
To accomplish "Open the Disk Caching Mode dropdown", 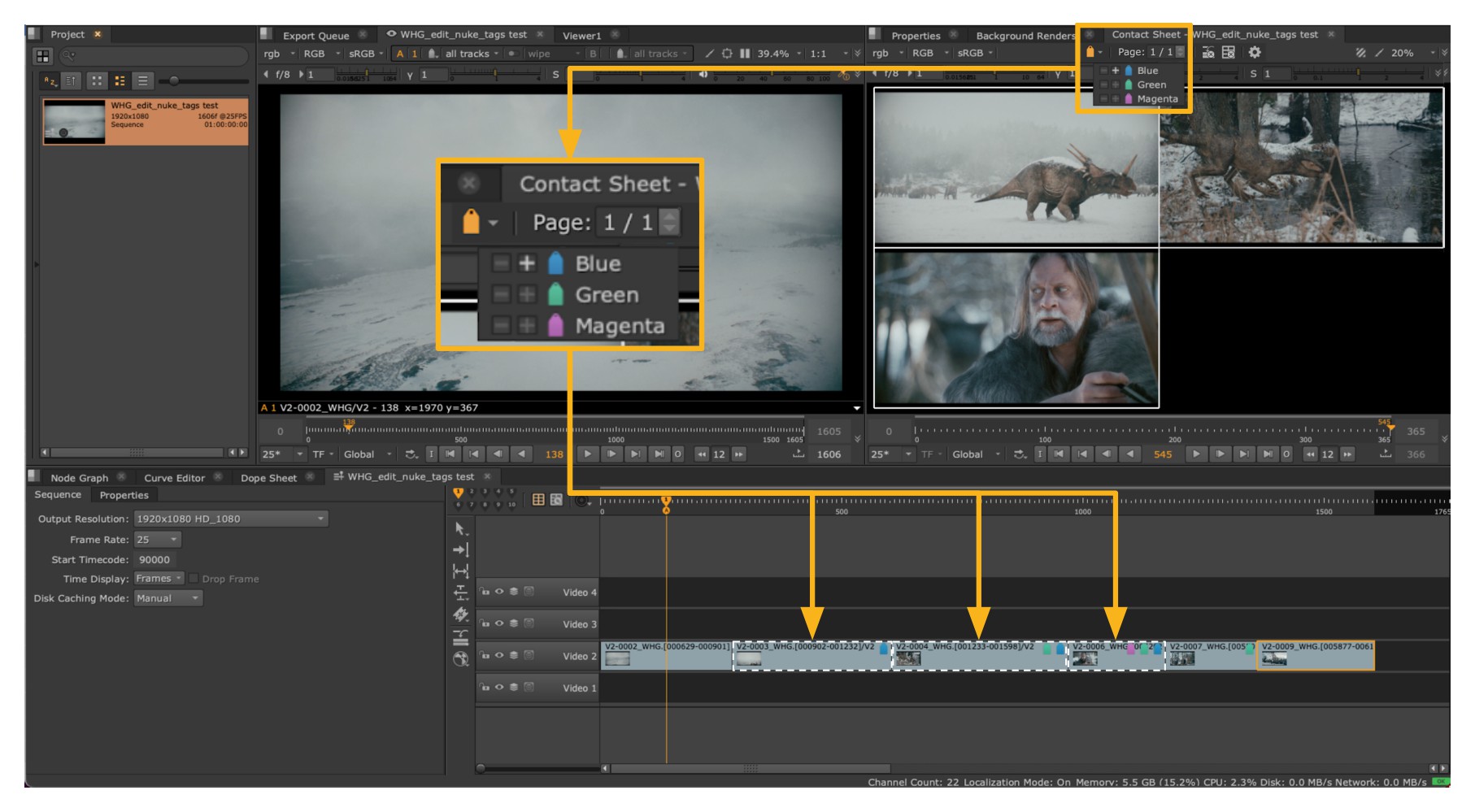I will (x=168, y=598).
